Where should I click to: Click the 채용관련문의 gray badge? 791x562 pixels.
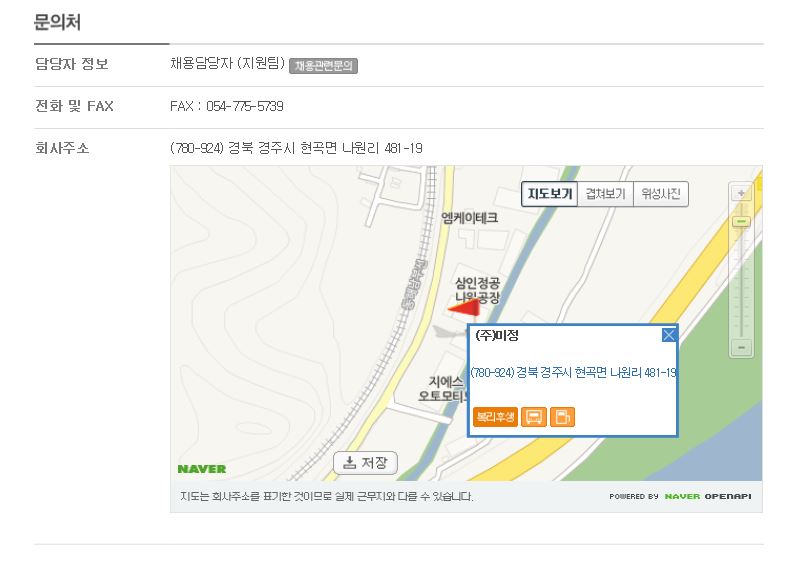point(323,66)
